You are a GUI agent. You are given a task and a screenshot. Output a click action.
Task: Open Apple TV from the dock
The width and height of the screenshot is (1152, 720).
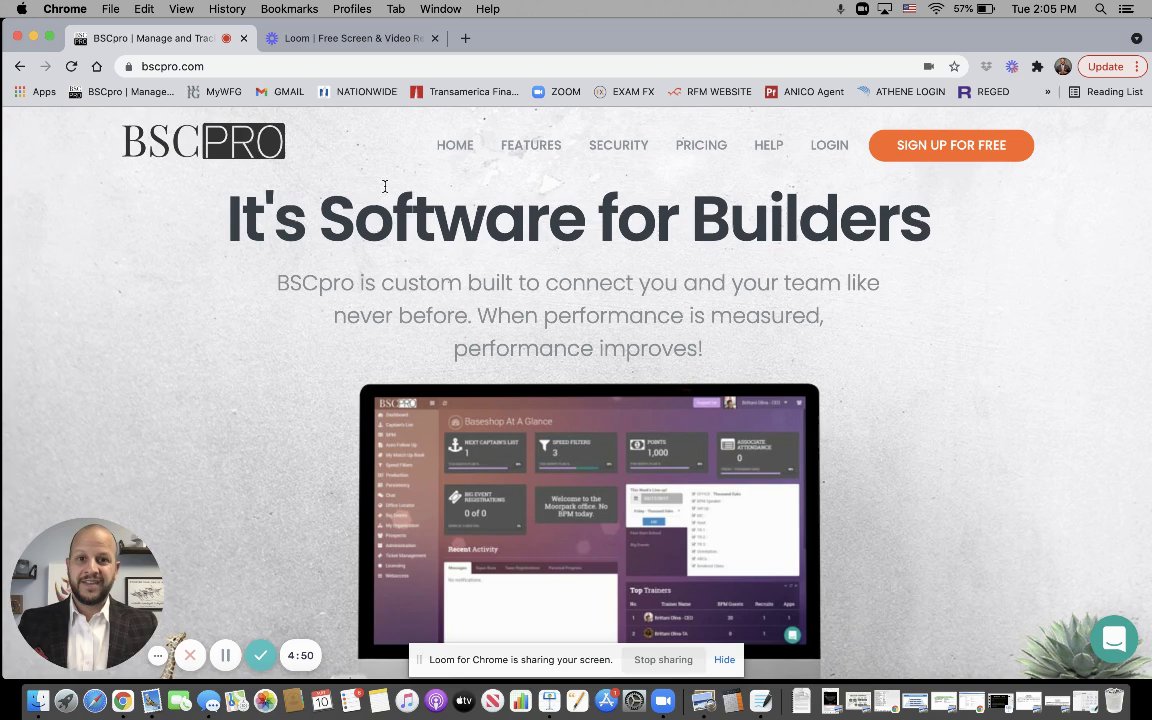click(464, 700)
